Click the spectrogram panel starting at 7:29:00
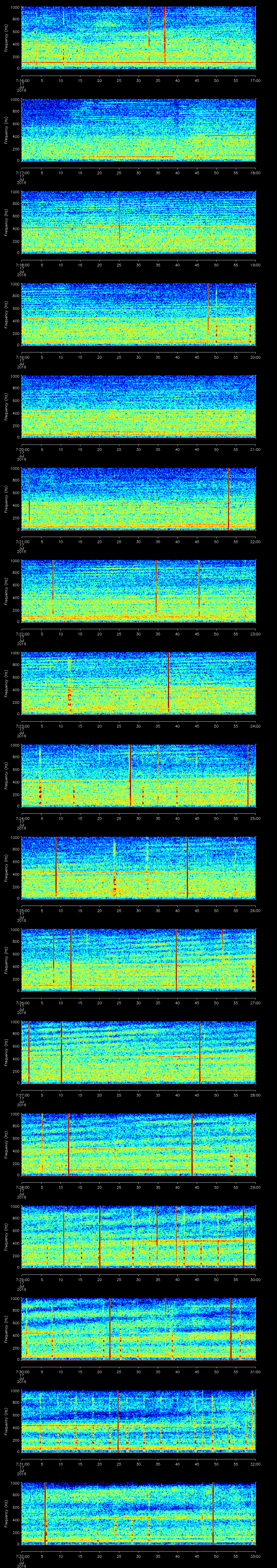The width and height of the screenshot is (277, 1568). (x=138, y=1237)
